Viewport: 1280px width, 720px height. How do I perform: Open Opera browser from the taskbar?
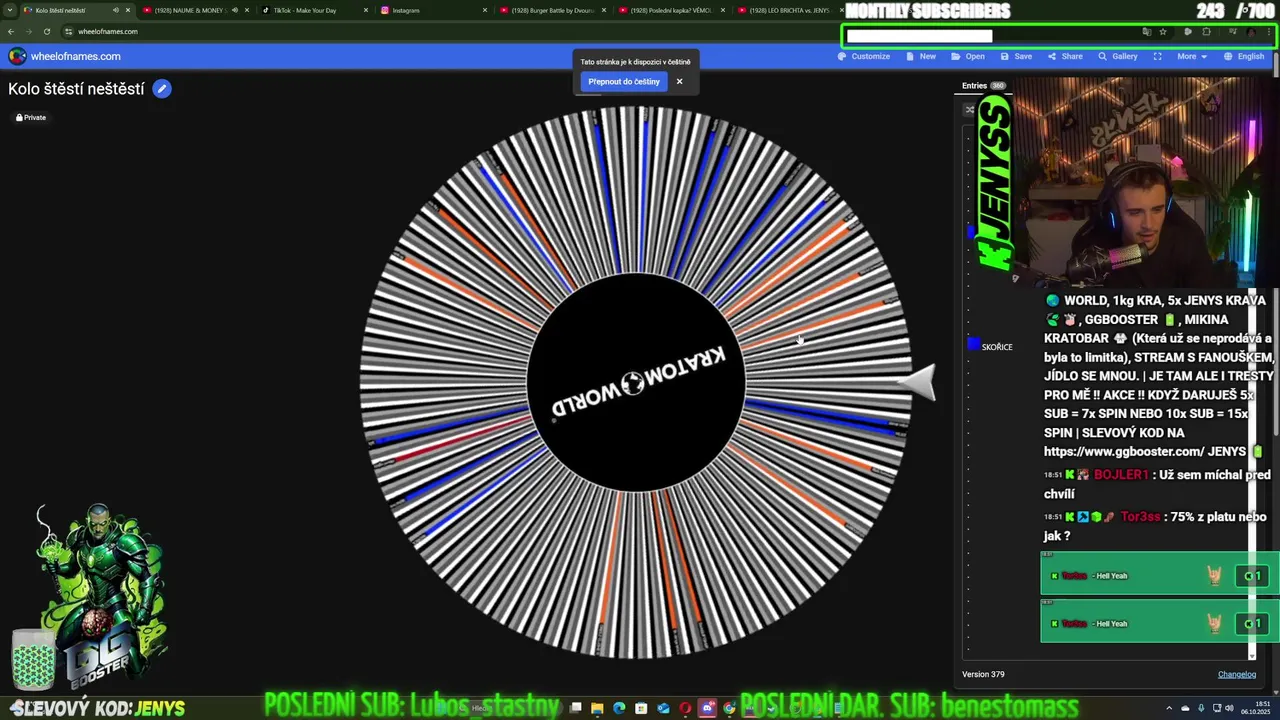tap(685, 708)
